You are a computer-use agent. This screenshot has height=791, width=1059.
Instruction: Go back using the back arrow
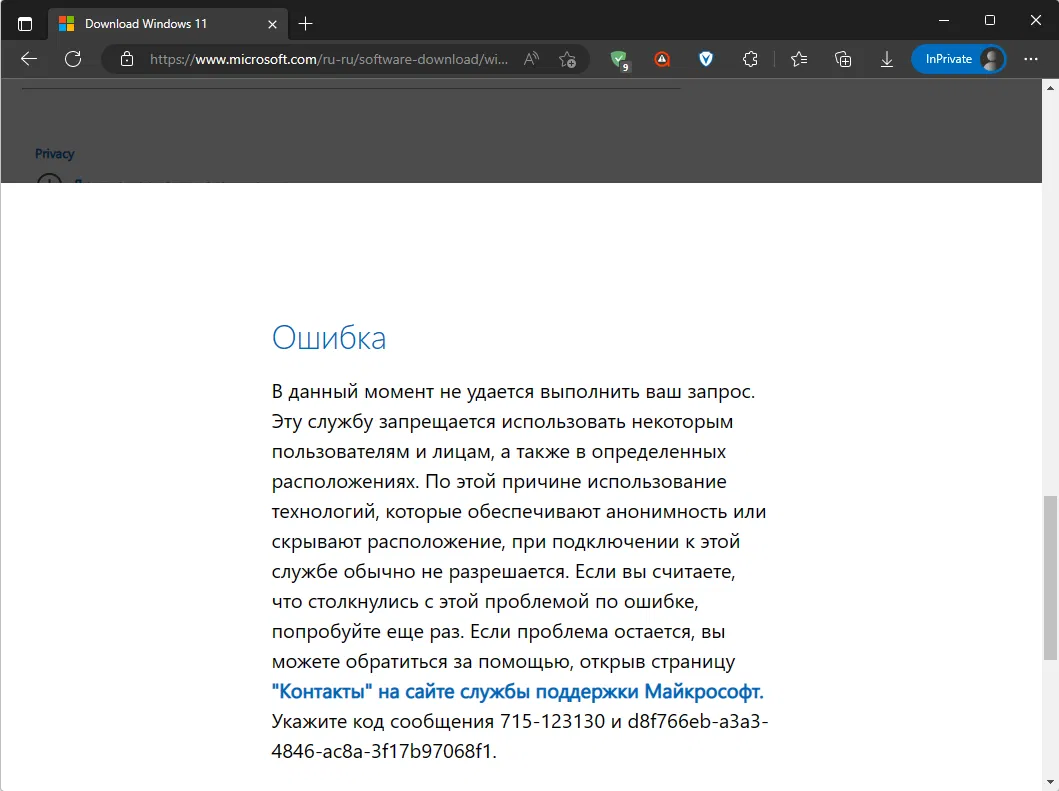coord(29,59)
